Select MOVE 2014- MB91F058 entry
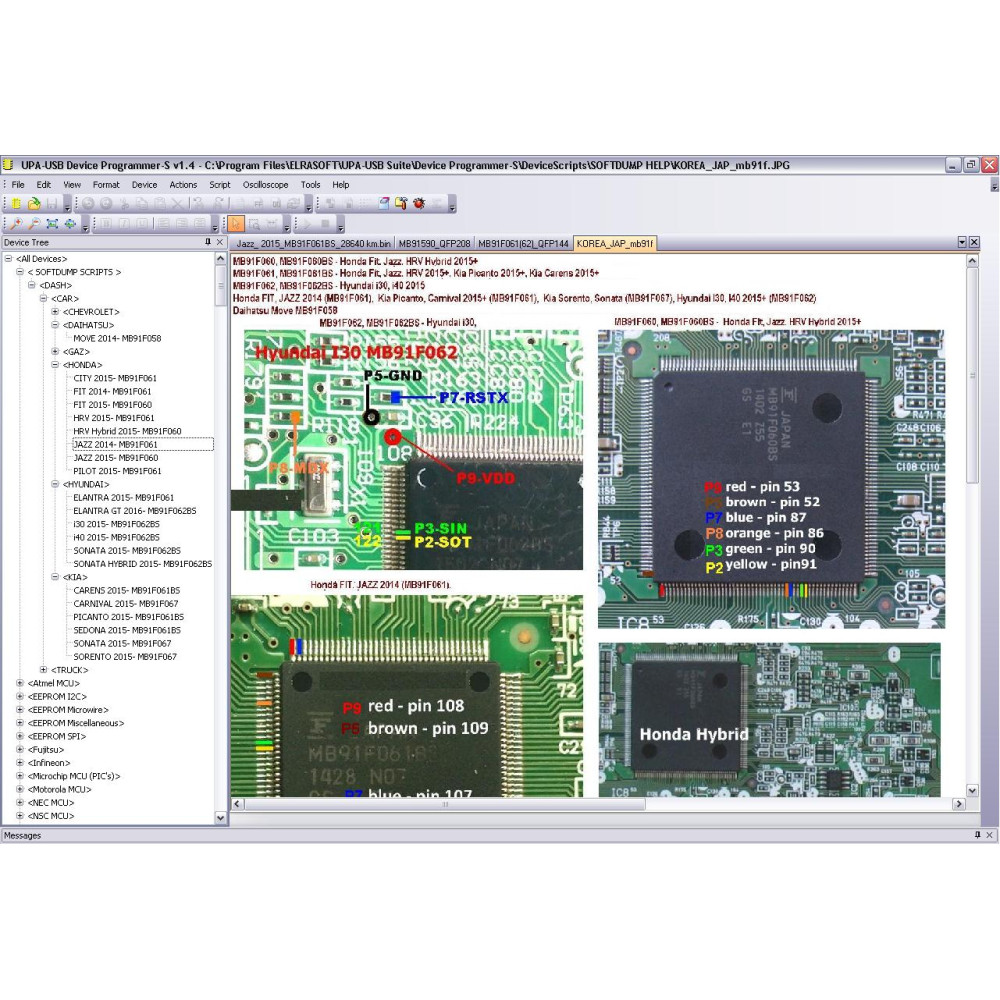Viewport: 1000px width, 1000px height. click(x=117, y=338)
